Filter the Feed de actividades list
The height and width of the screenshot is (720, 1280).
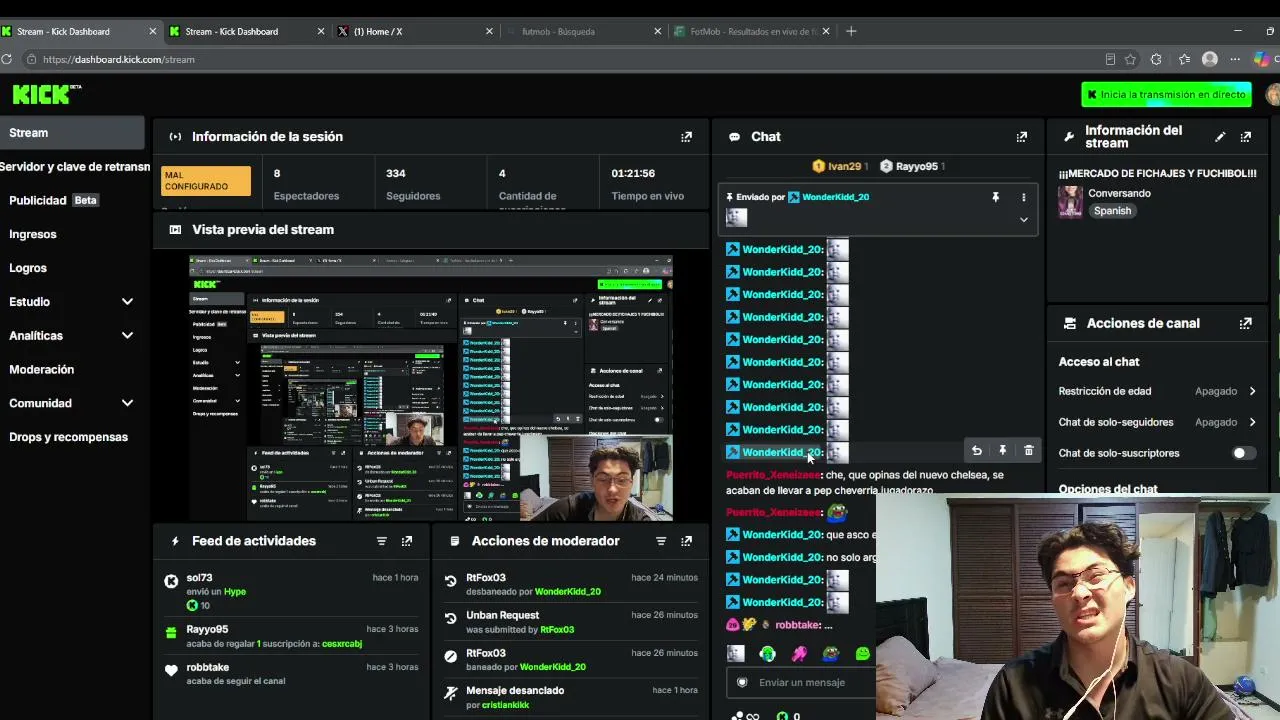pyautogui.click(x=381, y=541)
